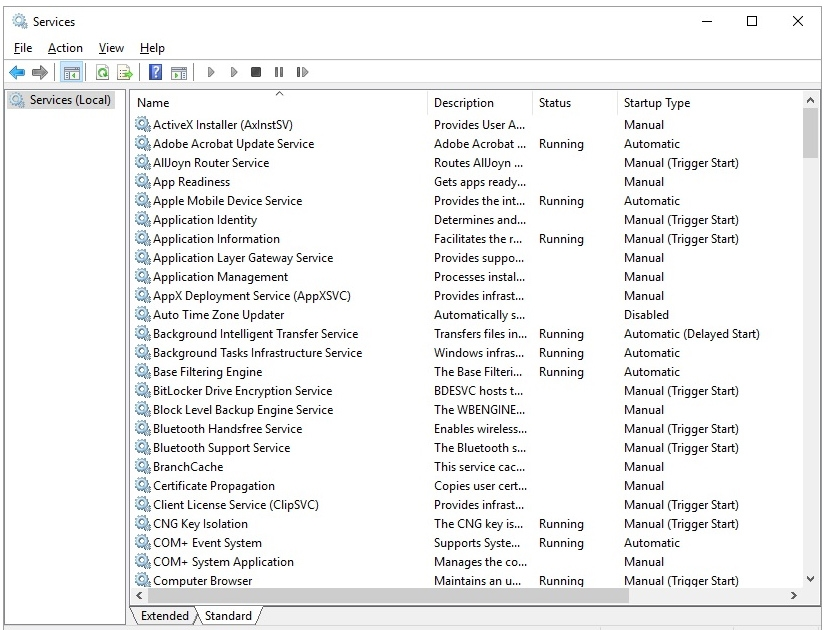Image resolution: width=827 pixels, height=630 pixels.
Task: Toggle Show/Hide Console Tree icon
Action: (x=71, y=72)
